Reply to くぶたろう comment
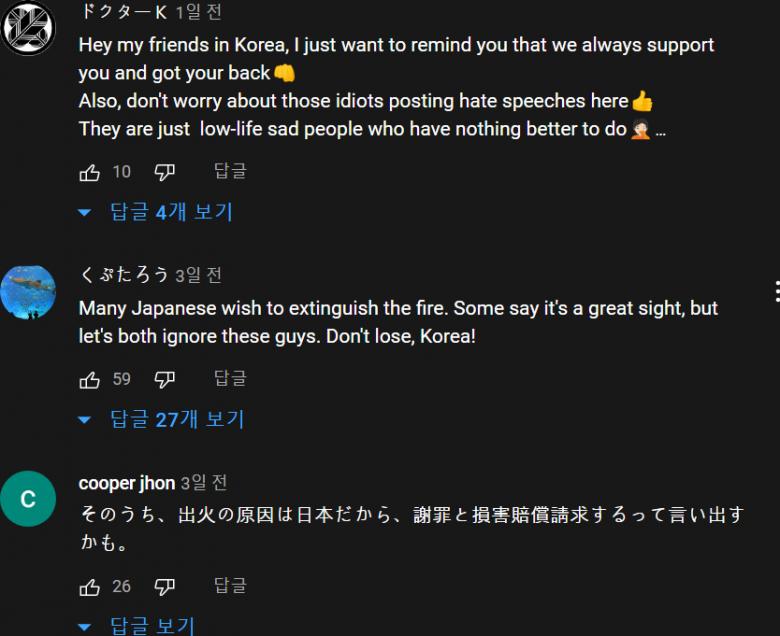 pyautogui.click(x=230, y=378)
